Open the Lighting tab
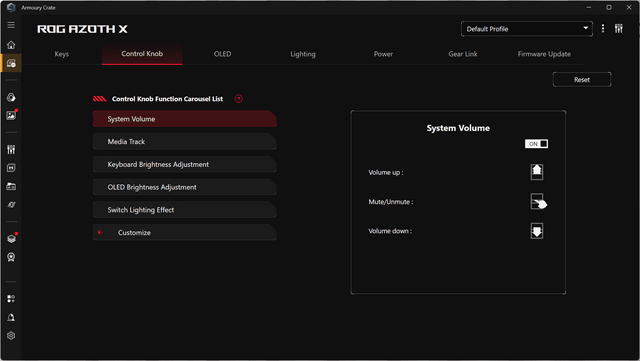640x361 pixels. pos(303,54)
